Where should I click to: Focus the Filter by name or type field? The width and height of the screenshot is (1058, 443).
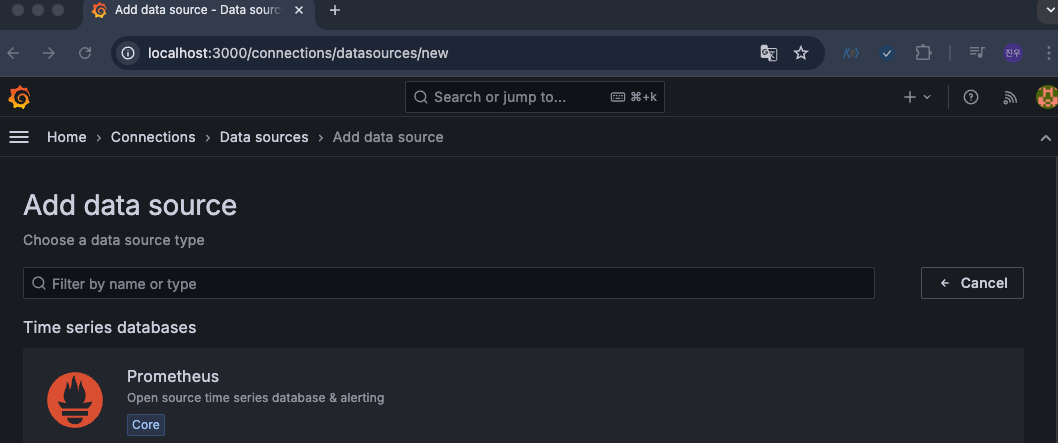point(449,283)
